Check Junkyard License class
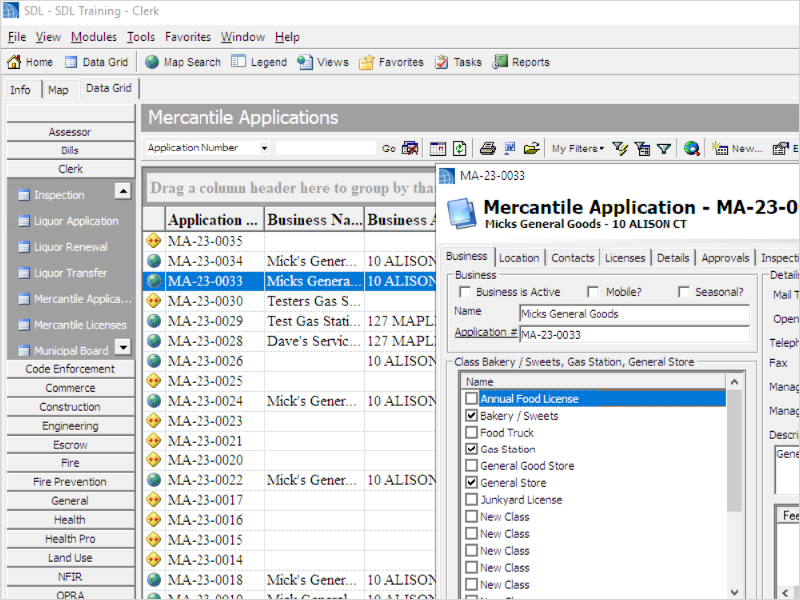The width and height of the screenshot is (800, 600). [471, 499]
